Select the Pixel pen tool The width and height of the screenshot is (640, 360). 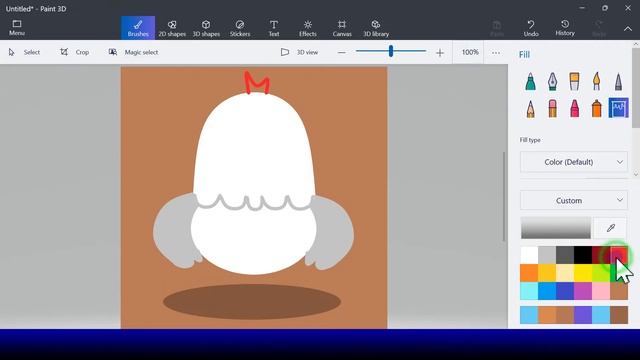click(x=618, y=81)
